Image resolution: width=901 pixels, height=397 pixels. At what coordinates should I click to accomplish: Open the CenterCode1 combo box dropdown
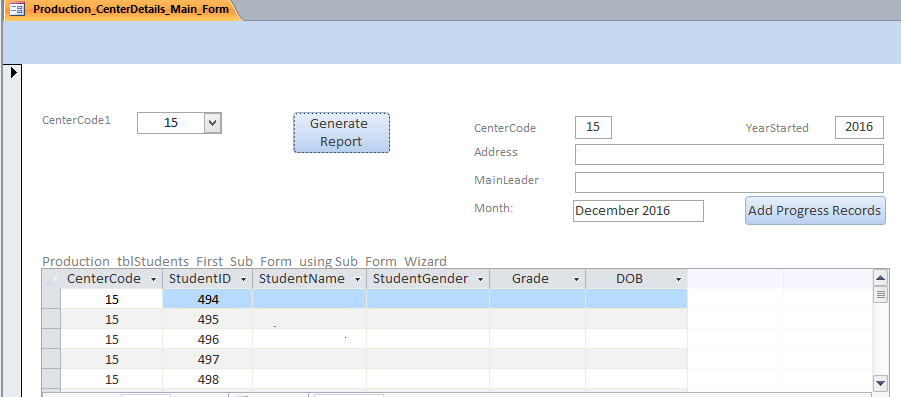coord(213,122)
